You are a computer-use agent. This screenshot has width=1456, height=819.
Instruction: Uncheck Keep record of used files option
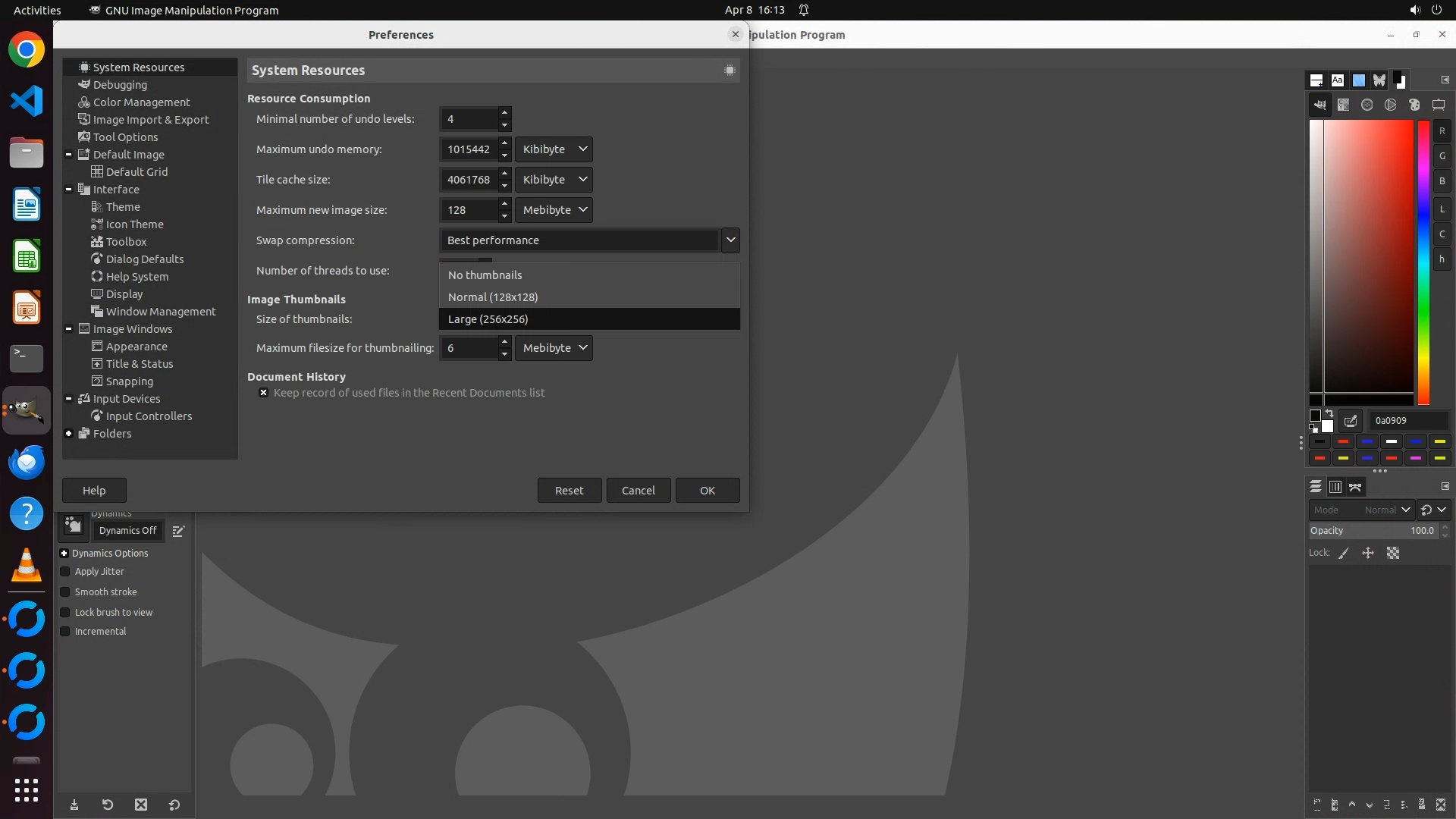pos(263,393)
